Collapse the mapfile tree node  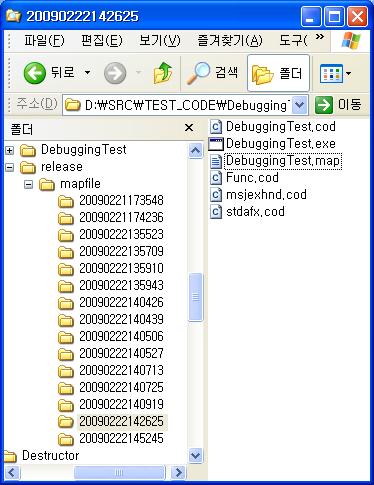click(29, 184)
